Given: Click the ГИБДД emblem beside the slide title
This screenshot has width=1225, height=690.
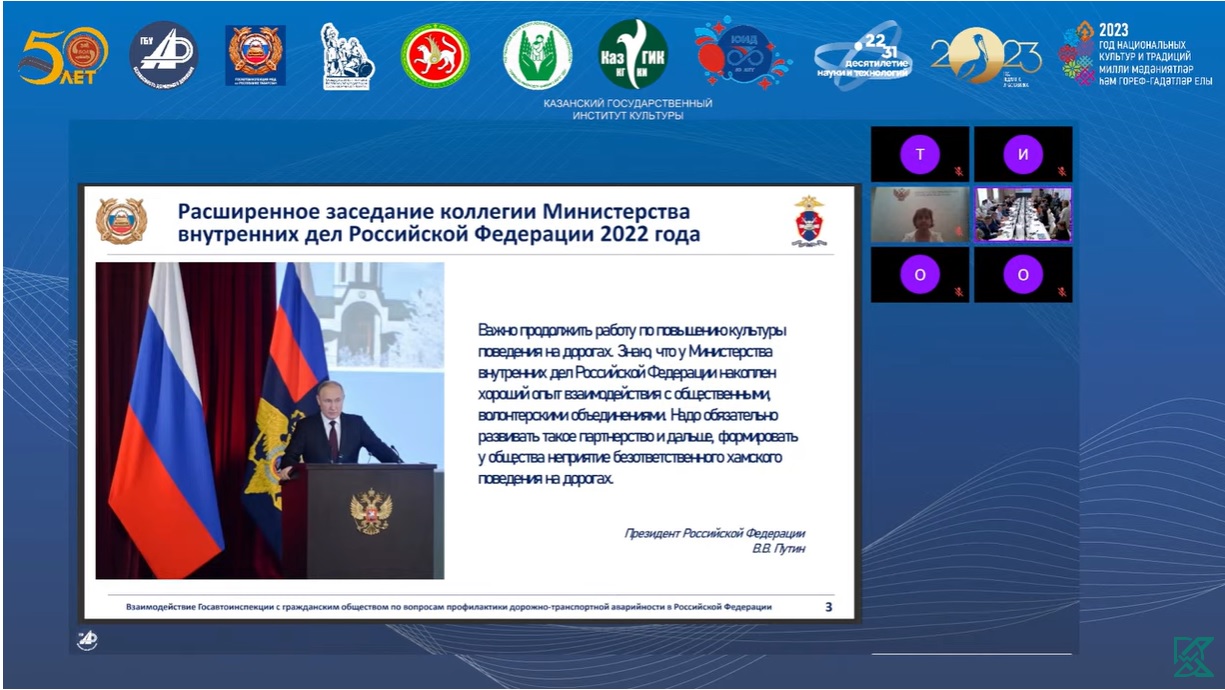Looking at the screenshot, I should (121, 221).
